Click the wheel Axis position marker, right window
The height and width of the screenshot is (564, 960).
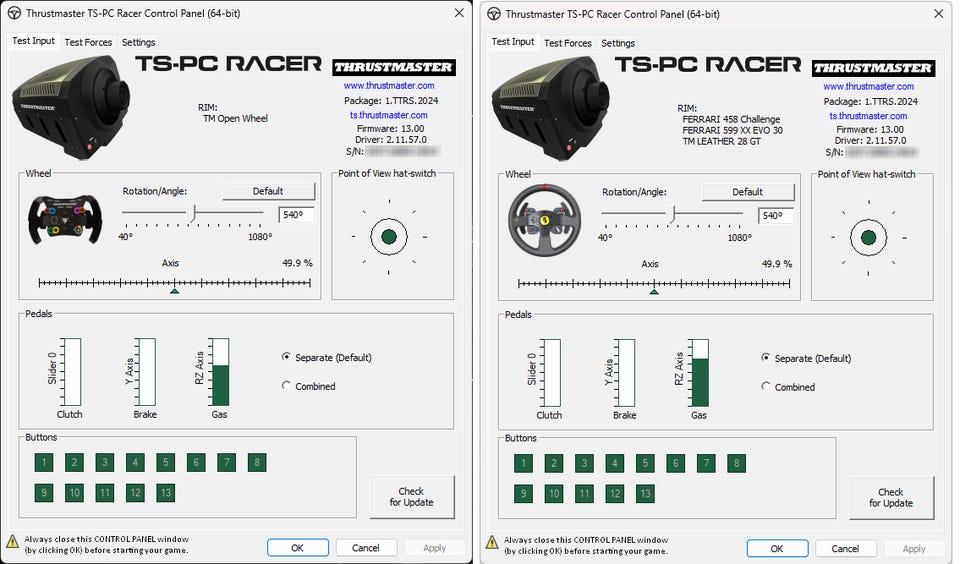(x=654, y=291)
